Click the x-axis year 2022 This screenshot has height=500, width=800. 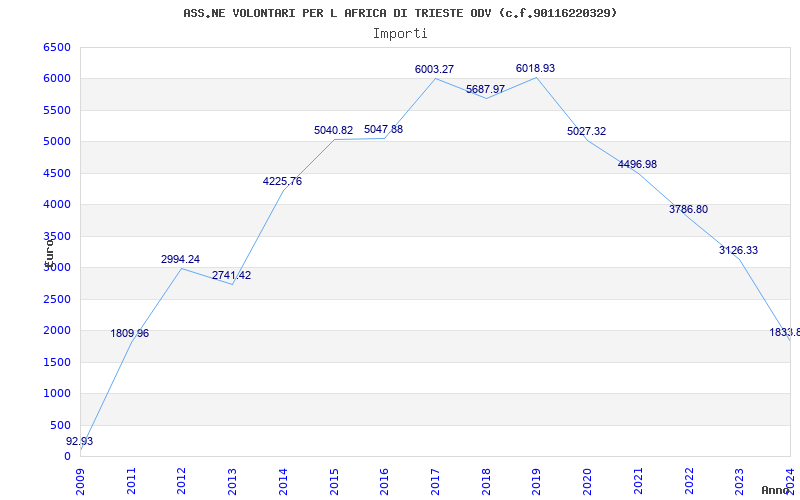(689, 481)
